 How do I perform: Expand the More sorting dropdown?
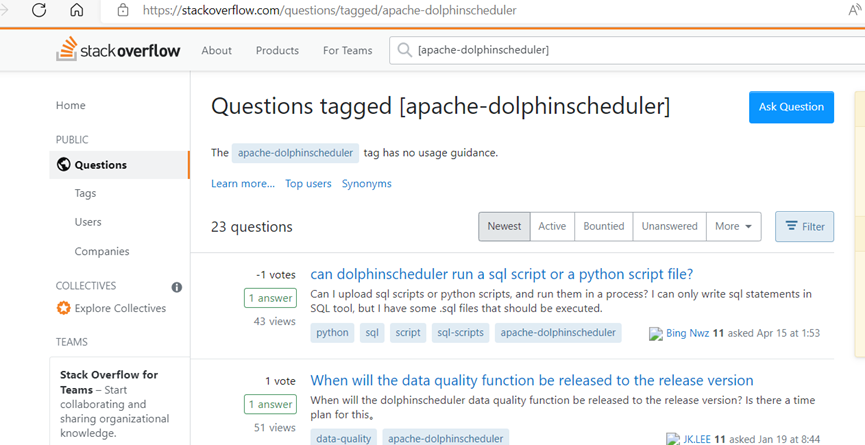click(733, 226)
